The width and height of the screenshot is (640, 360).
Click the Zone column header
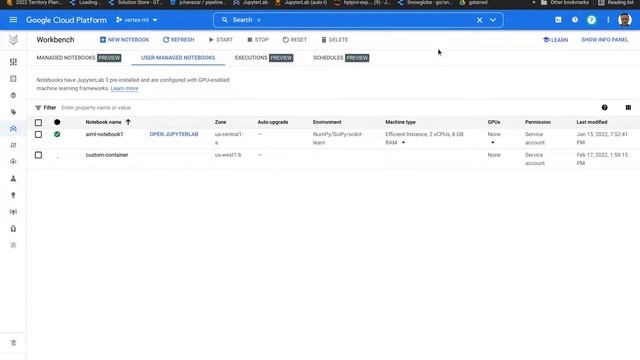pyautogui.click(x=220, y=122)
